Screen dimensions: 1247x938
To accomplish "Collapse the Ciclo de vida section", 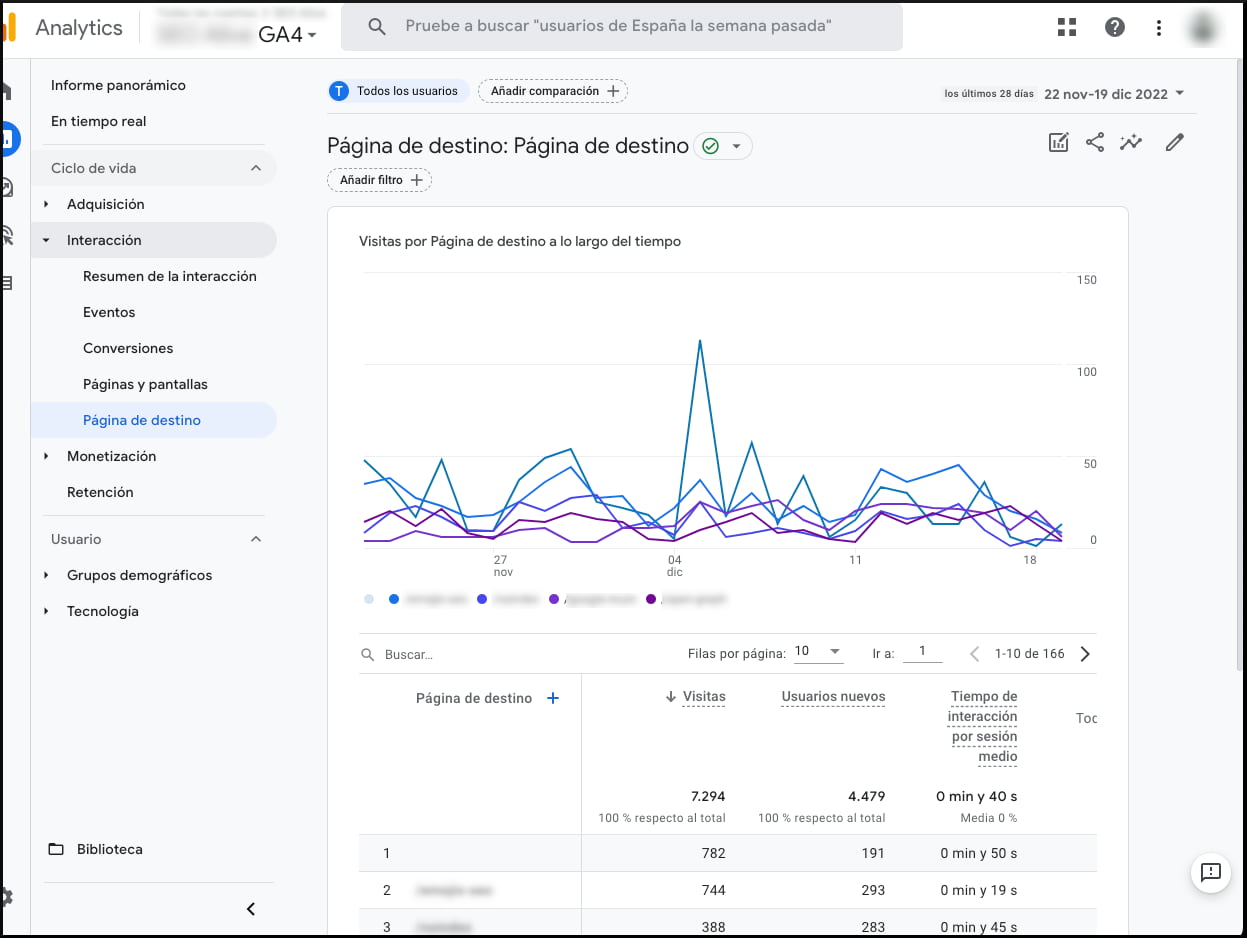I will [256, 168].
